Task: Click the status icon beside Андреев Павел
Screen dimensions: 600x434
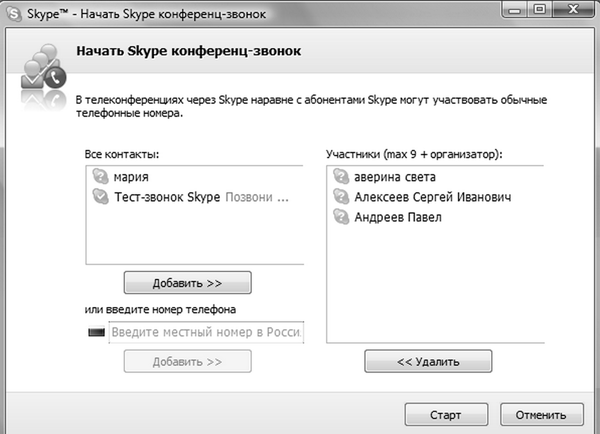Action: [338, 217]
